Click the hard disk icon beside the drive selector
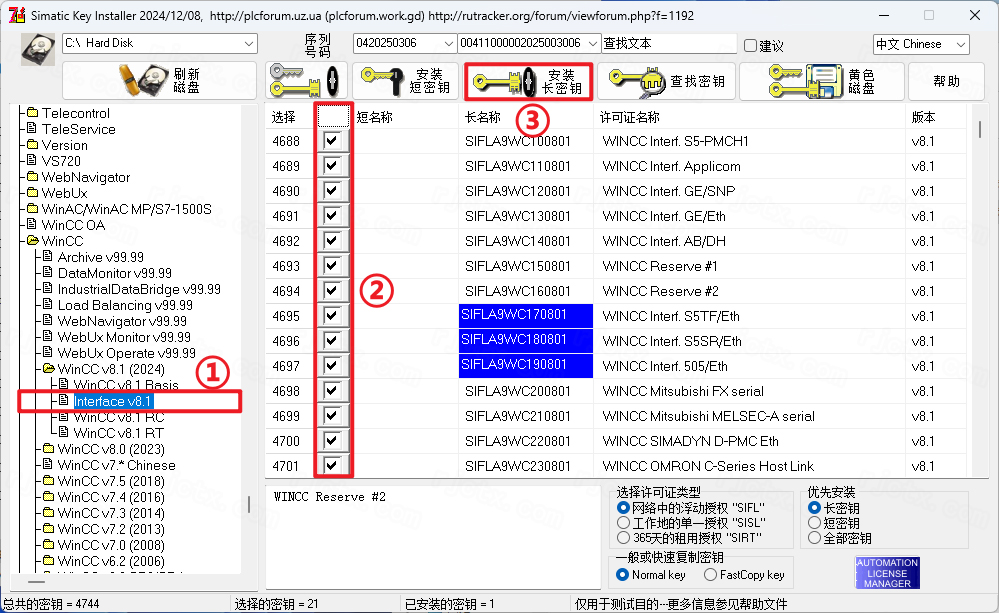The width and height of the screenshot is (999, 613). coord(37,48)
